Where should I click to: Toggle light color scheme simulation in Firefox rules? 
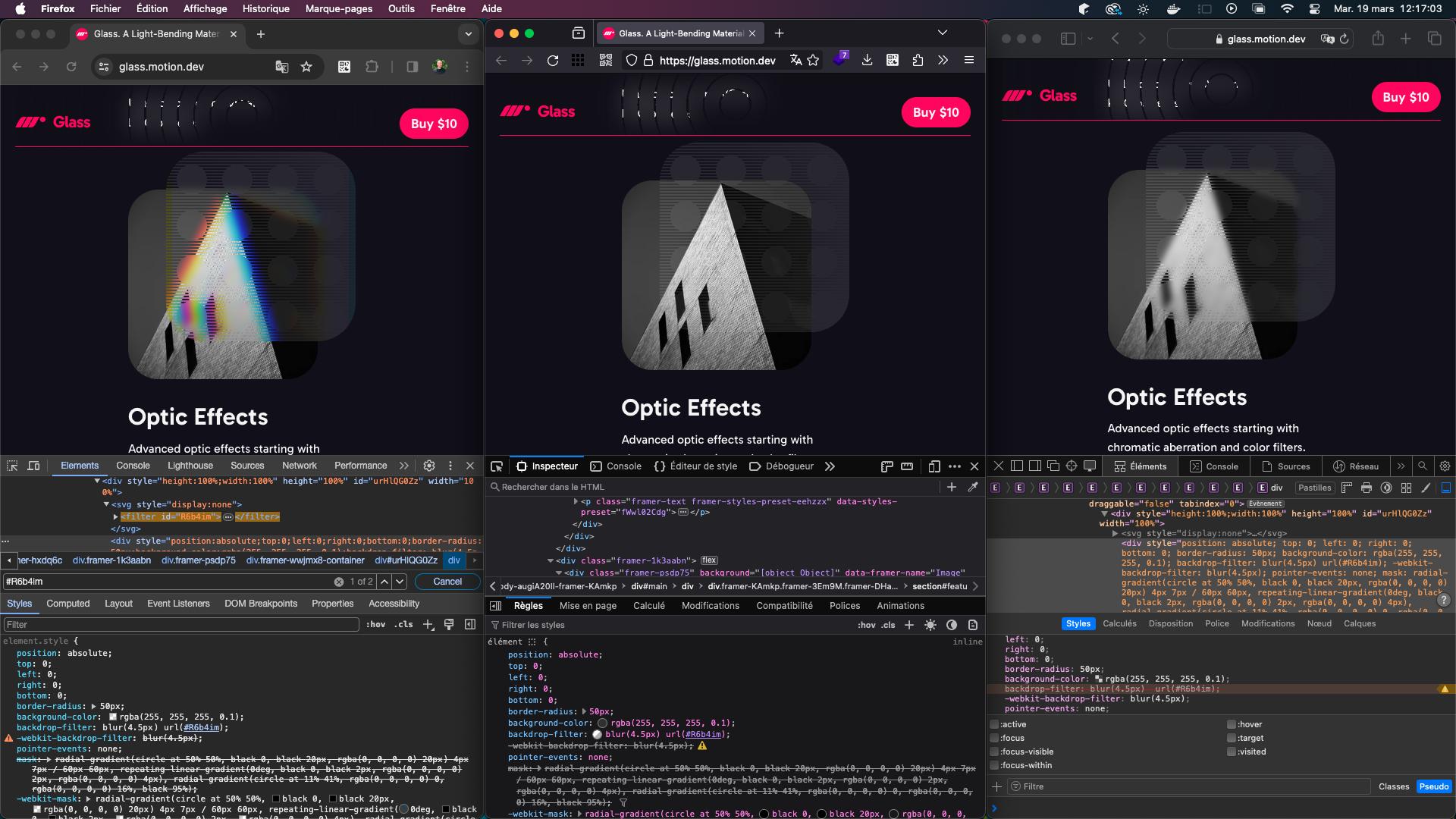point(930,625)
